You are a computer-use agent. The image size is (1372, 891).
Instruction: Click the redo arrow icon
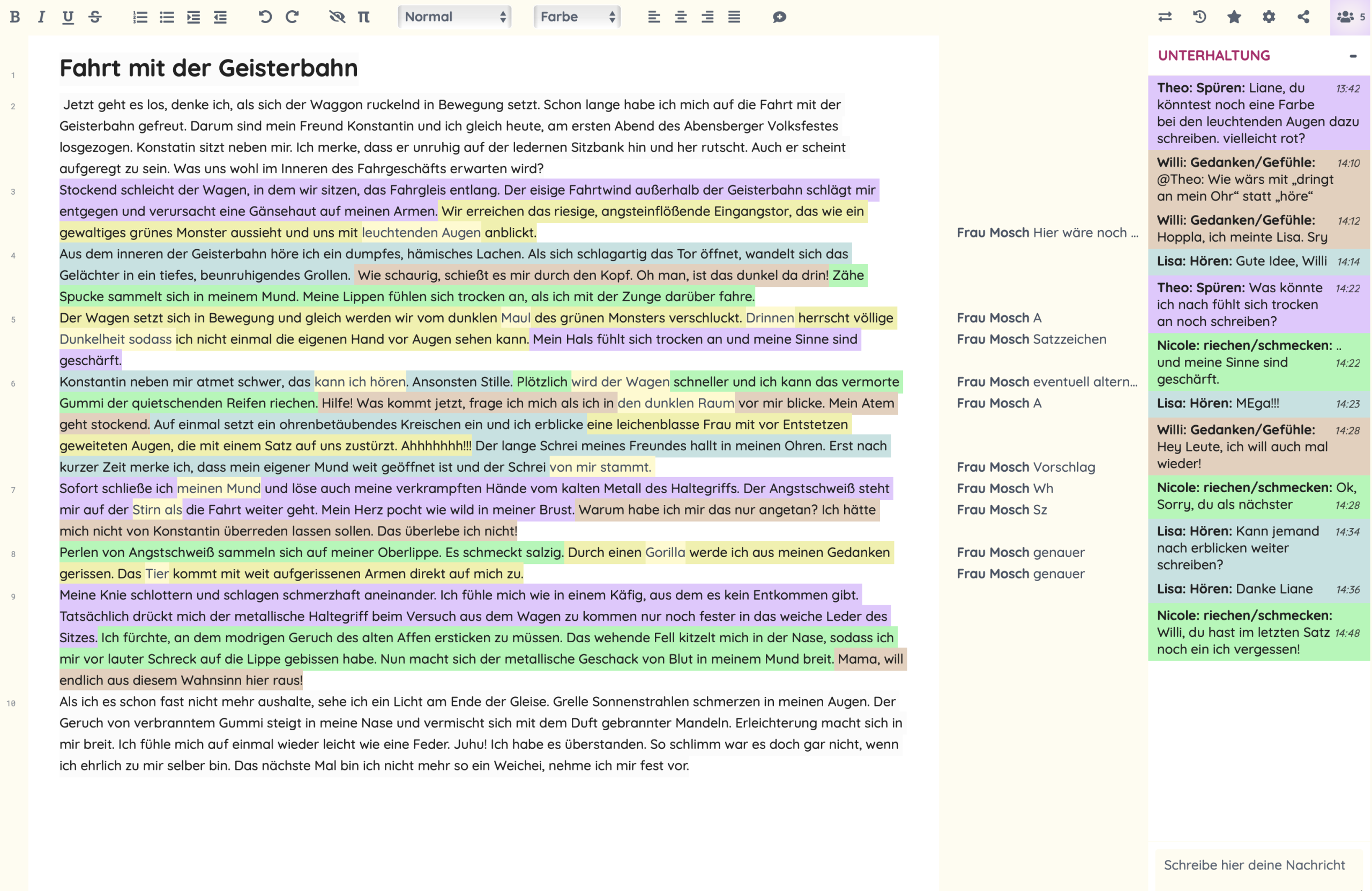tap(292, 17)
